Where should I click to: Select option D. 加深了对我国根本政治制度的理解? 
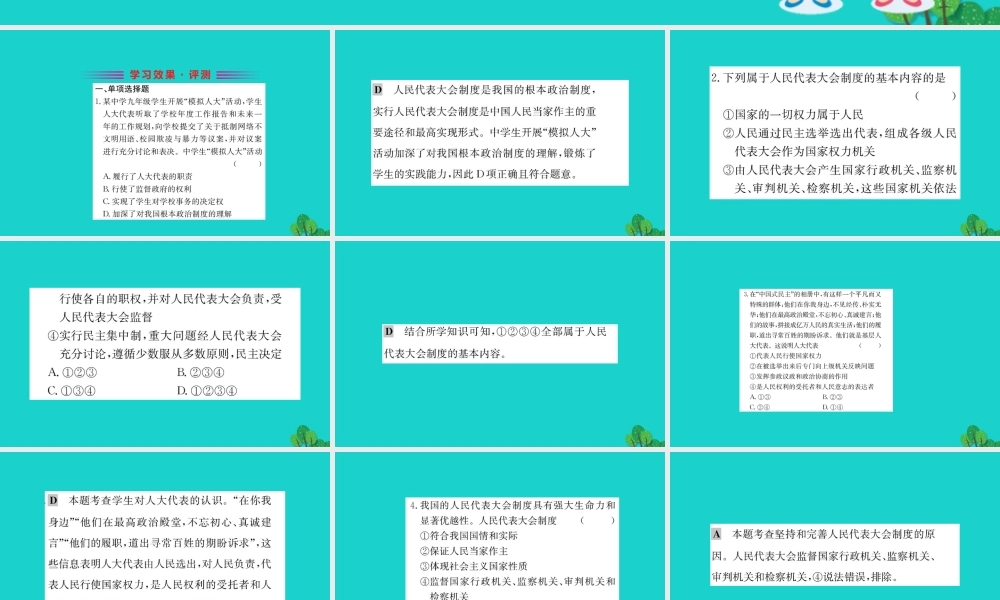pyautogui.click(x=167, y=214)
